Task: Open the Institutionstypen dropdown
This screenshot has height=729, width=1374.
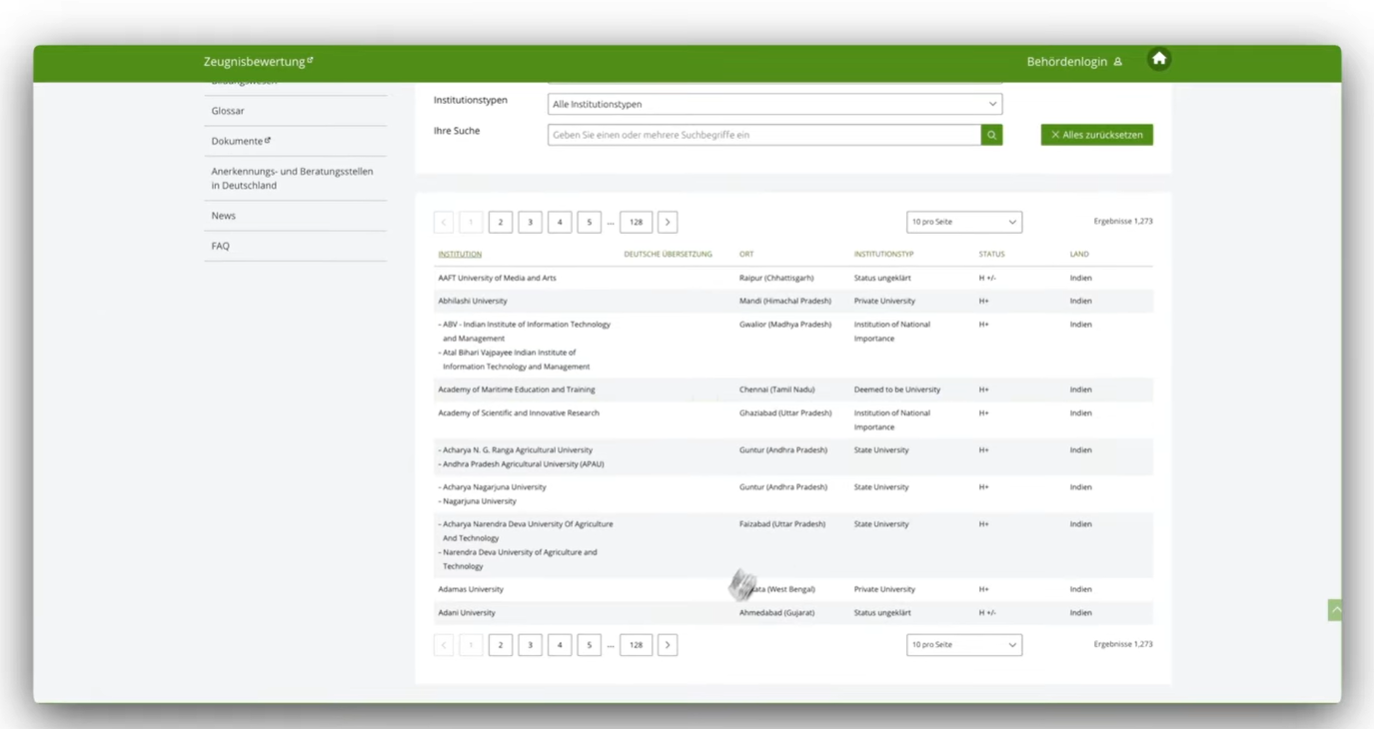Action: (x=775, y=104)
